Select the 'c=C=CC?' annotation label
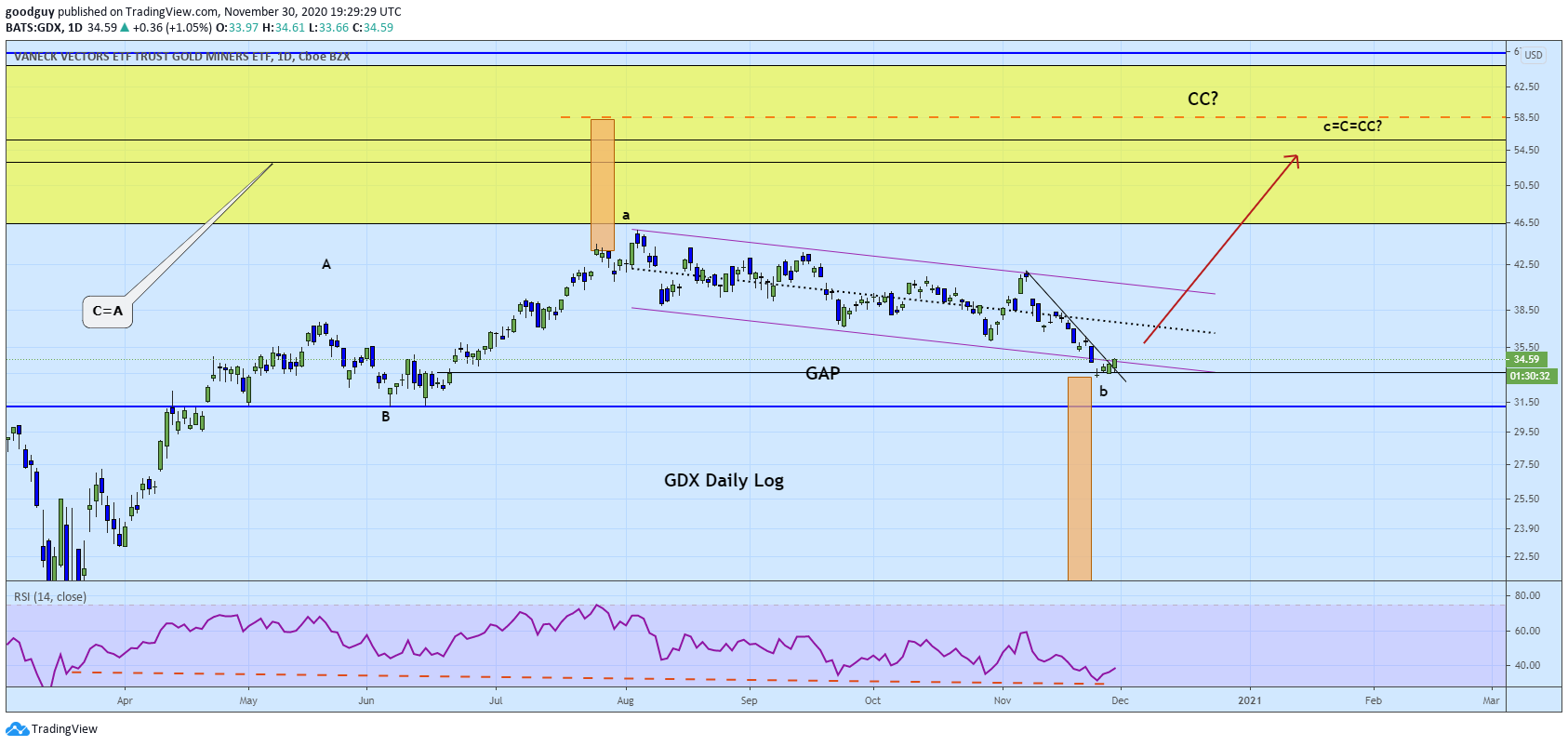The image size is (1568, 746). click(1352, 127)
